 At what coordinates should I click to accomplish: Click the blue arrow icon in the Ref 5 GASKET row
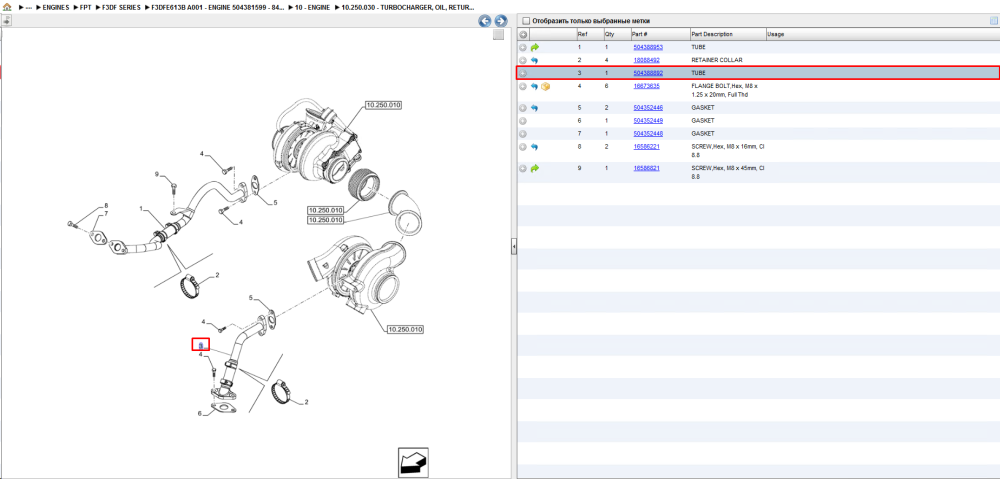534,108
